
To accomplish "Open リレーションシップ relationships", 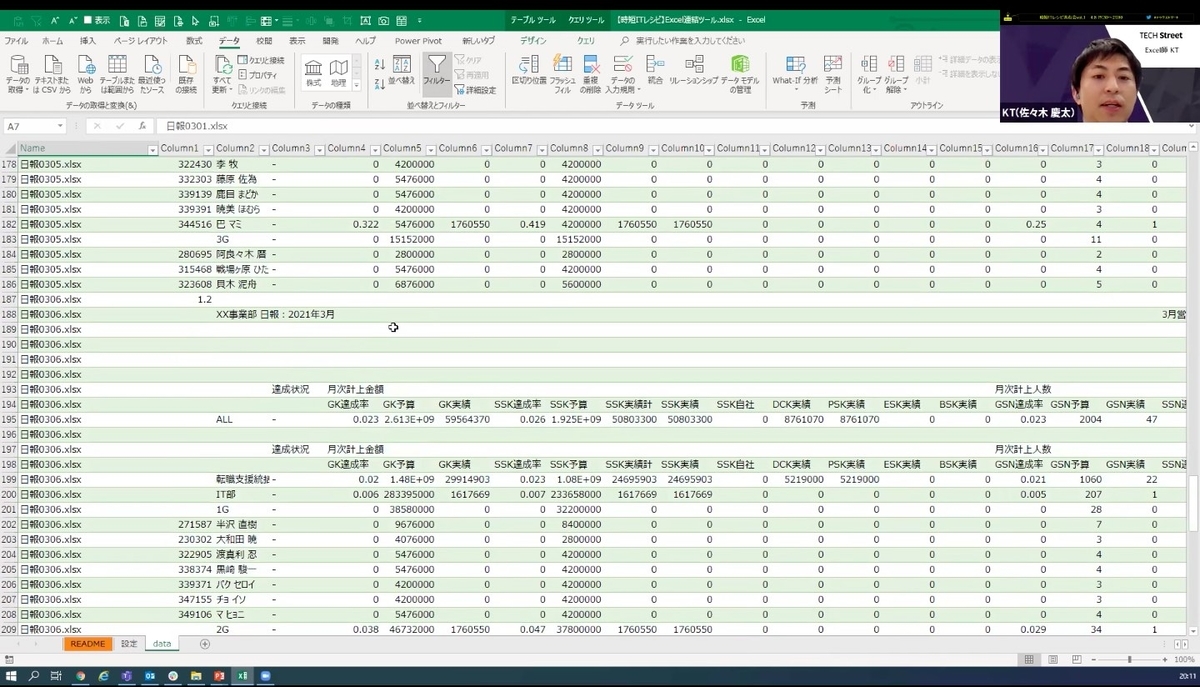I will (x=694, y=70).
